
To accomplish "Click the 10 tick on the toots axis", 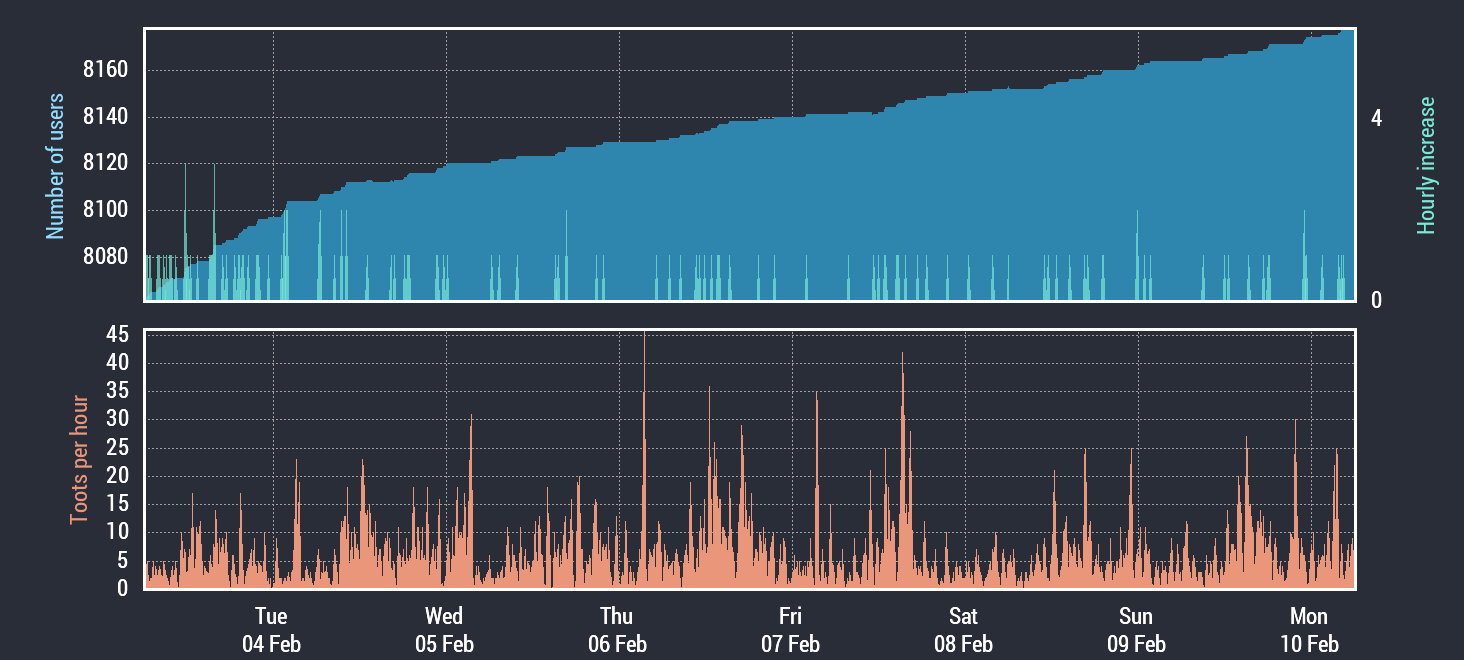I will (117, 532).
